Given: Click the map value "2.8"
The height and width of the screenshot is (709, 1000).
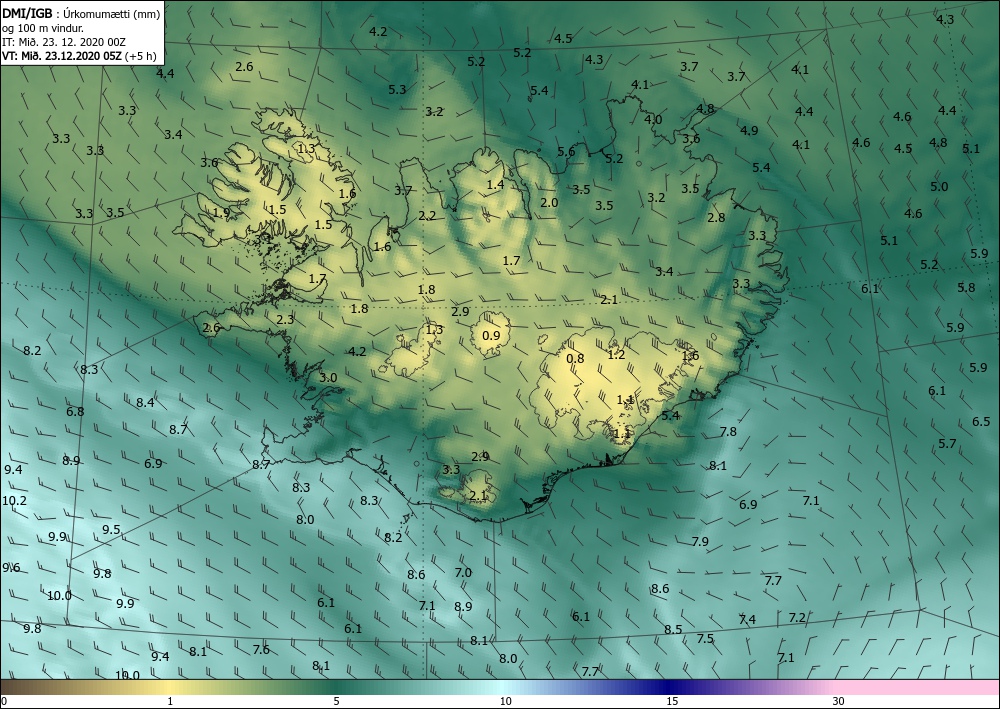Looking at the screenshot, I should [716, 218].
